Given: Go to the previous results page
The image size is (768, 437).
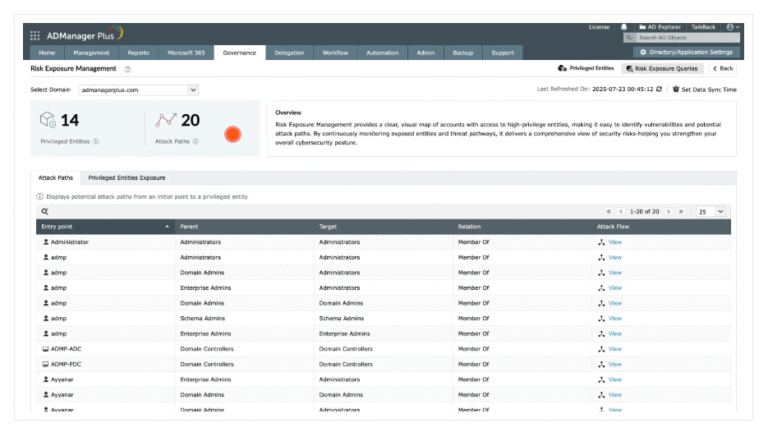Looking at the screenshot, I should click(x=621, y=212).
